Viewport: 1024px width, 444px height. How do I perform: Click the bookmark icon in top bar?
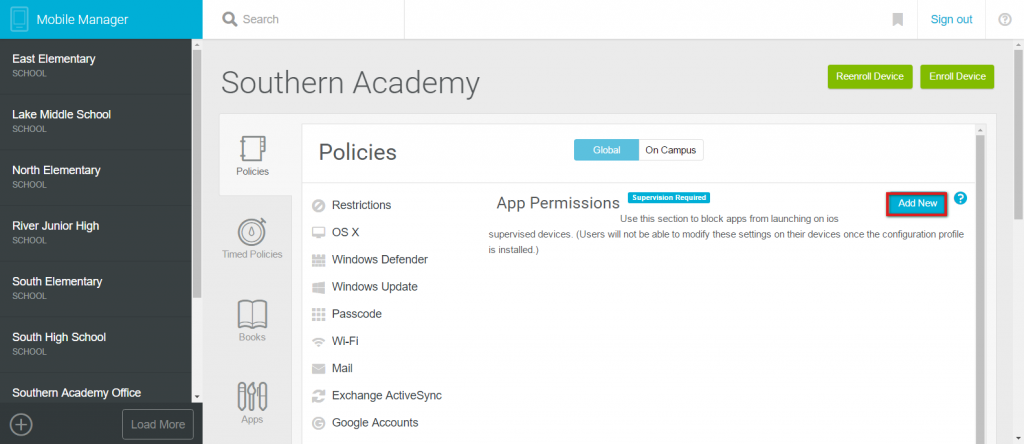click(897, 20)
